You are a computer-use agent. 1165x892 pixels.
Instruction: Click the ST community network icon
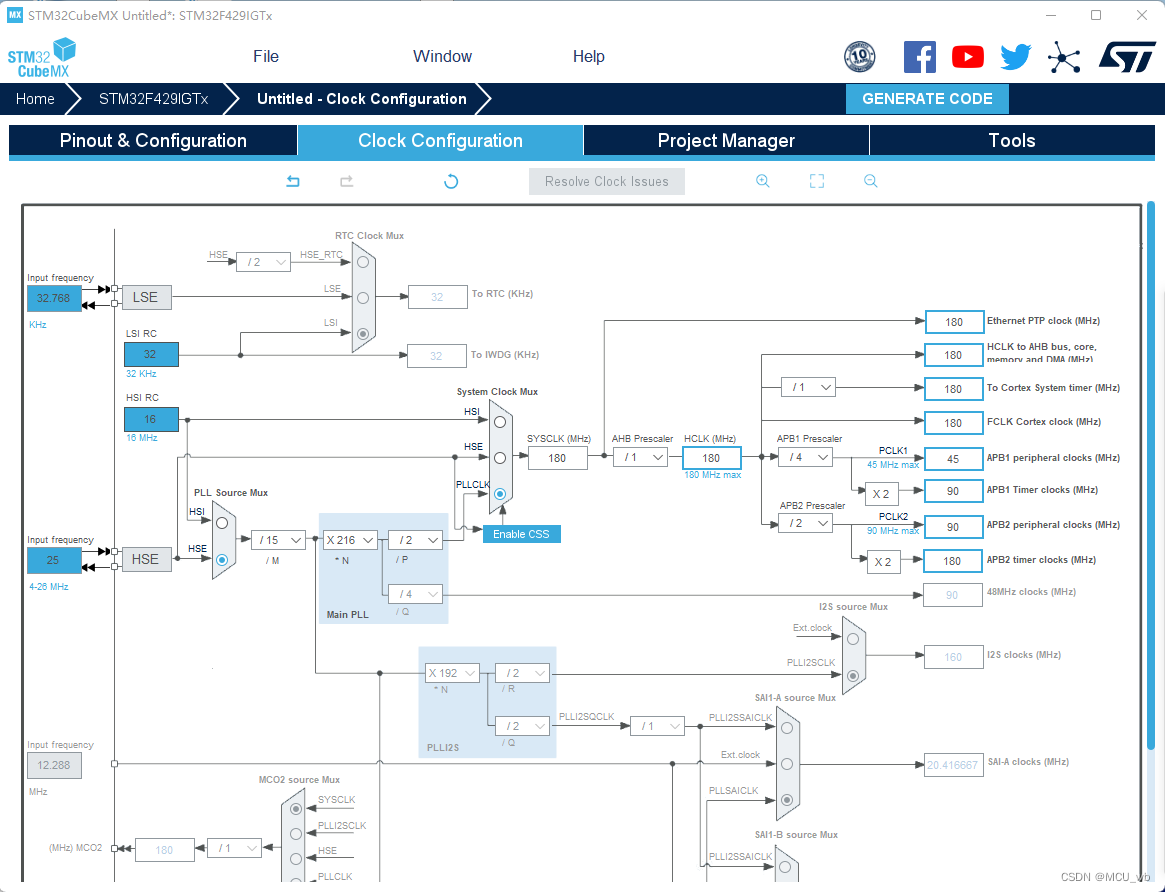(x=1064, y=57)
